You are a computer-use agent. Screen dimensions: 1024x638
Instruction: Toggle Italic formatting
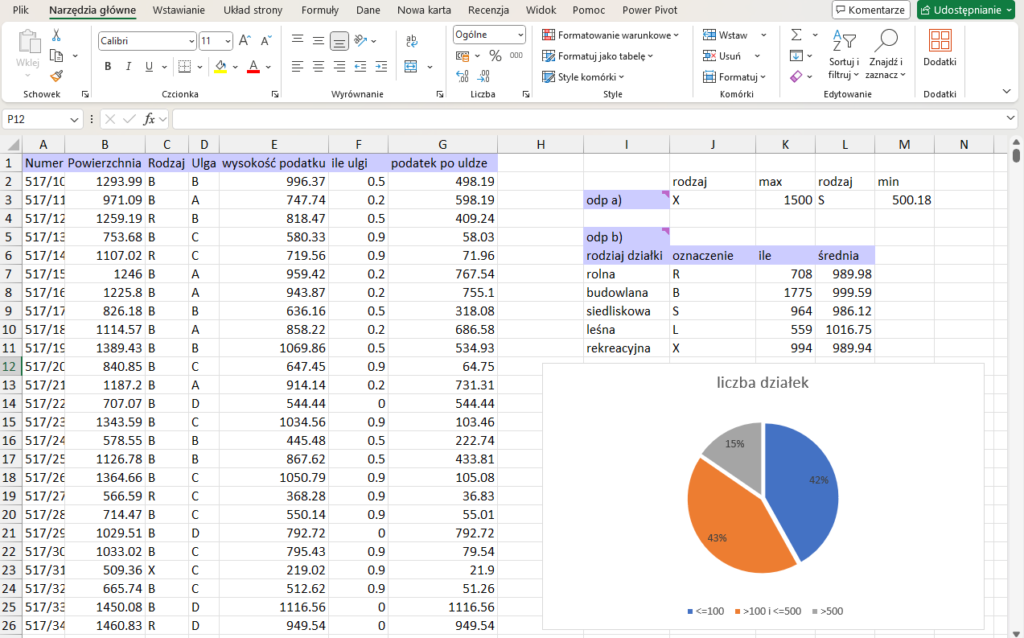[x=129, y=67]
